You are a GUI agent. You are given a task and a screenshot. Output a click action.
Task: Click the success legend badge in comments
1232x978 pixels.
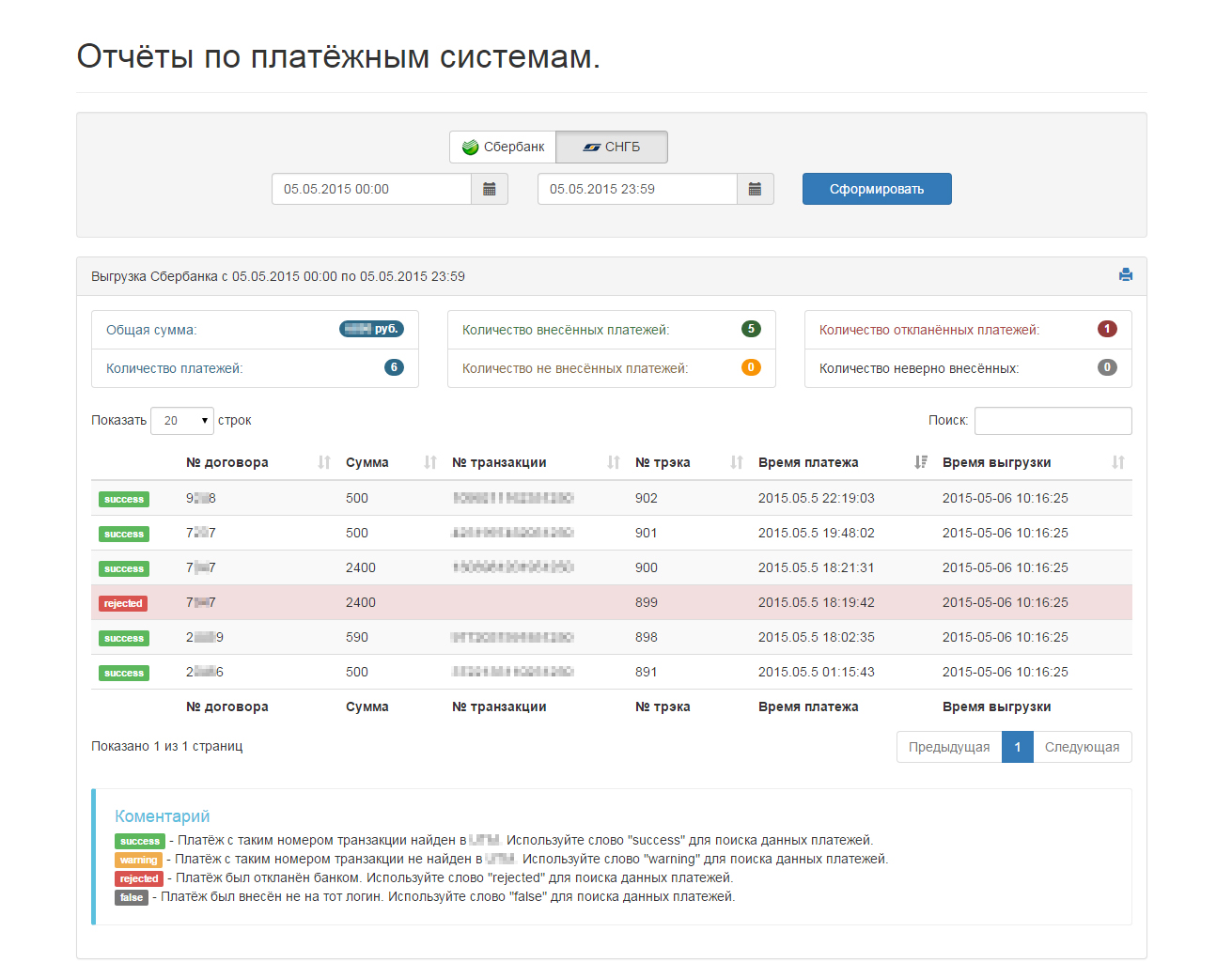click(x=140, y=841)
